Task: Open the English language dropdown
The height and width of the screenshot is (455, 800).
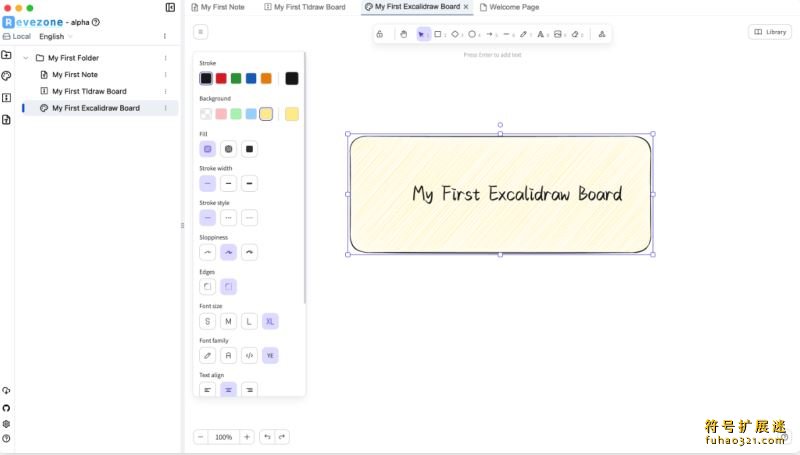Action: 56,36
